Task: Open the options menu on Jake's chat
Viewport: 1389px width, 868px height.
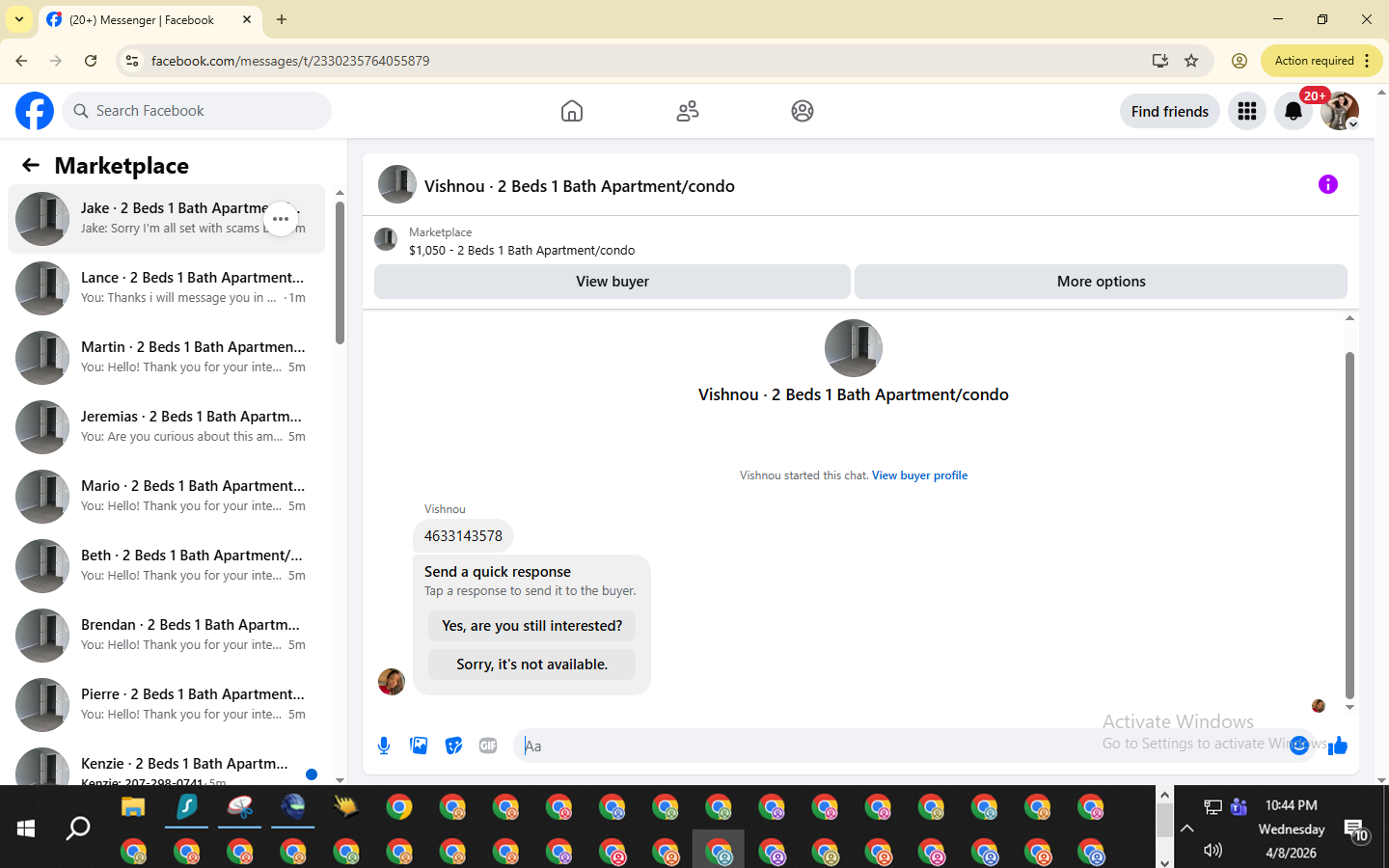Action: coord(281,219)
